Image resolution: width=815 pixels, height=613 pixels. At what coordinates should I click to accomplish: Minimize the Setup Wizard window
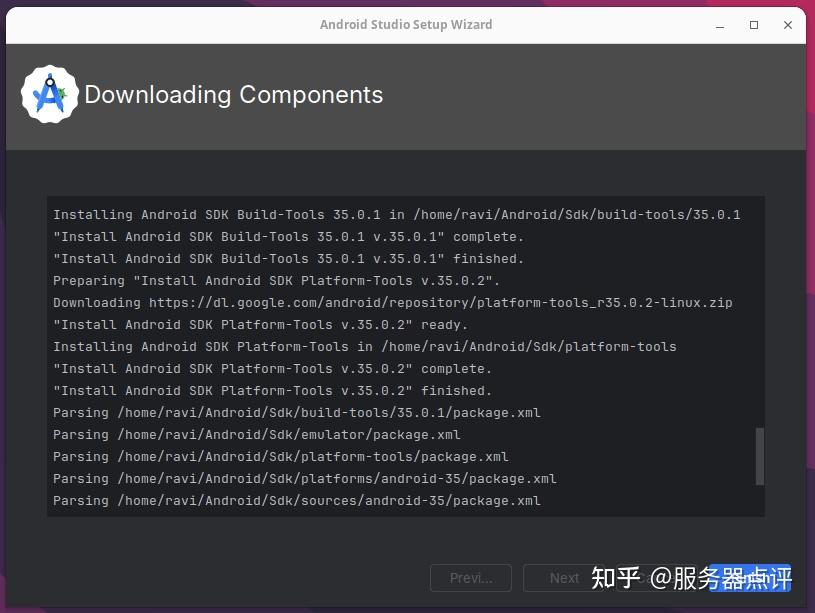[718, 25]
